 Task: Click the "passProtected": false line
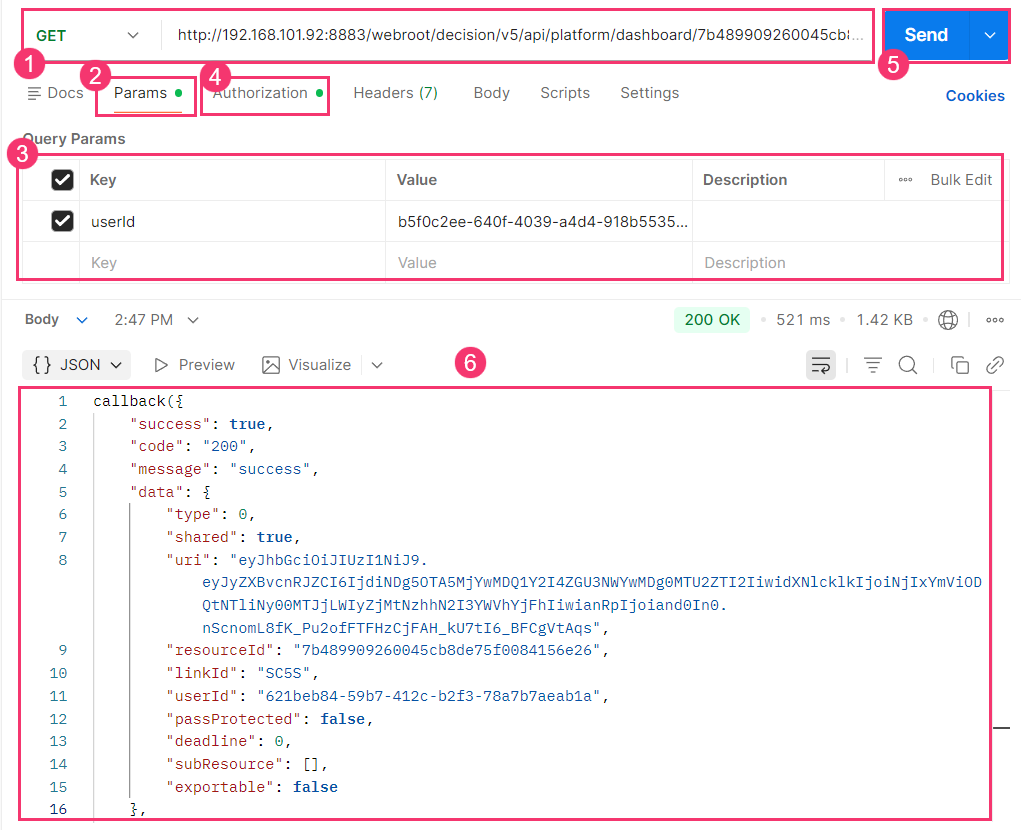269,719
